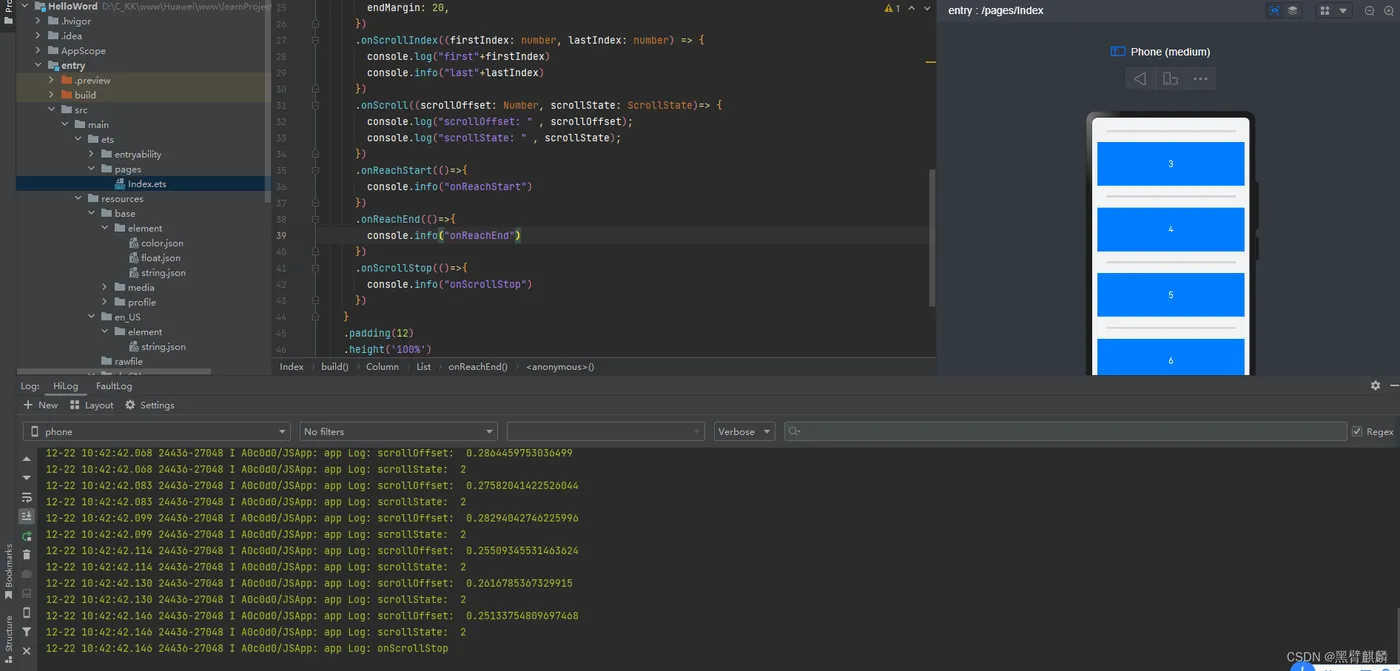Click the previewer back navigation arrow
Viewport: 1400px width, 671px height.
[1140, 79]
